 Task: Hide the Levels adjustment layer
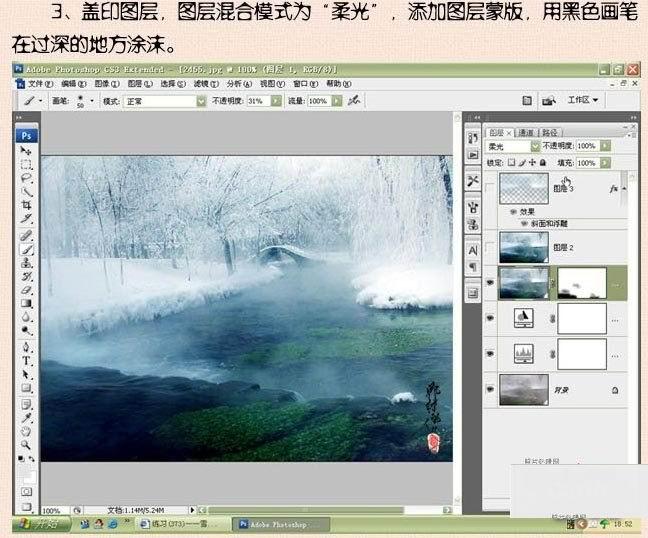(490, 354)
